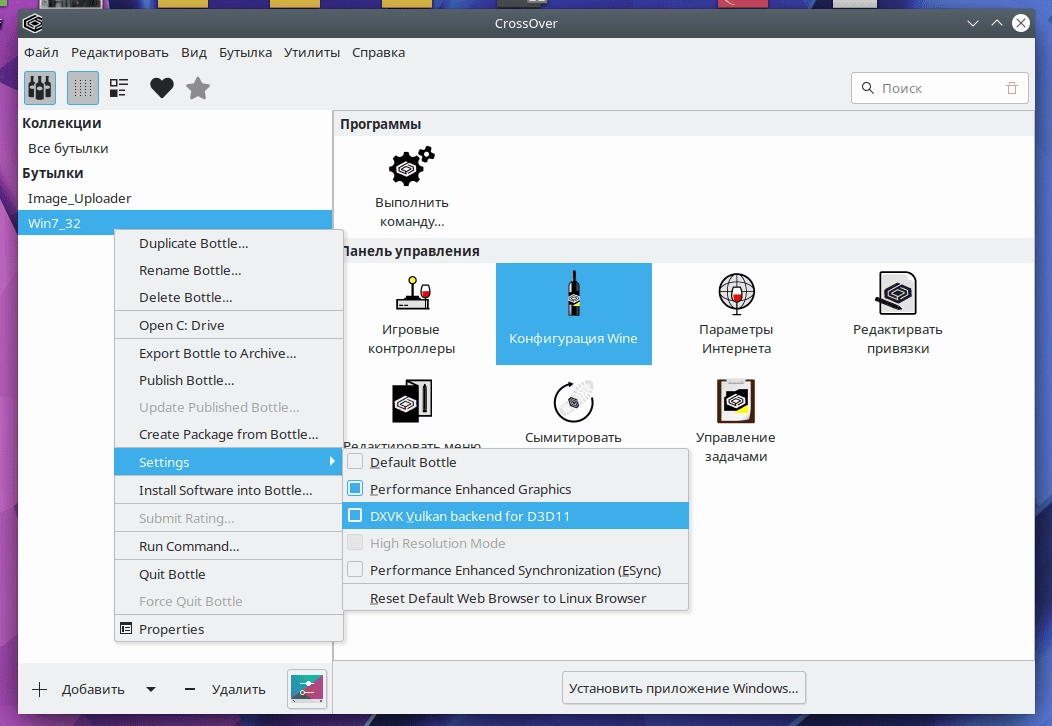Choose Duplicate Bottle... from context menu

point(229,244)
